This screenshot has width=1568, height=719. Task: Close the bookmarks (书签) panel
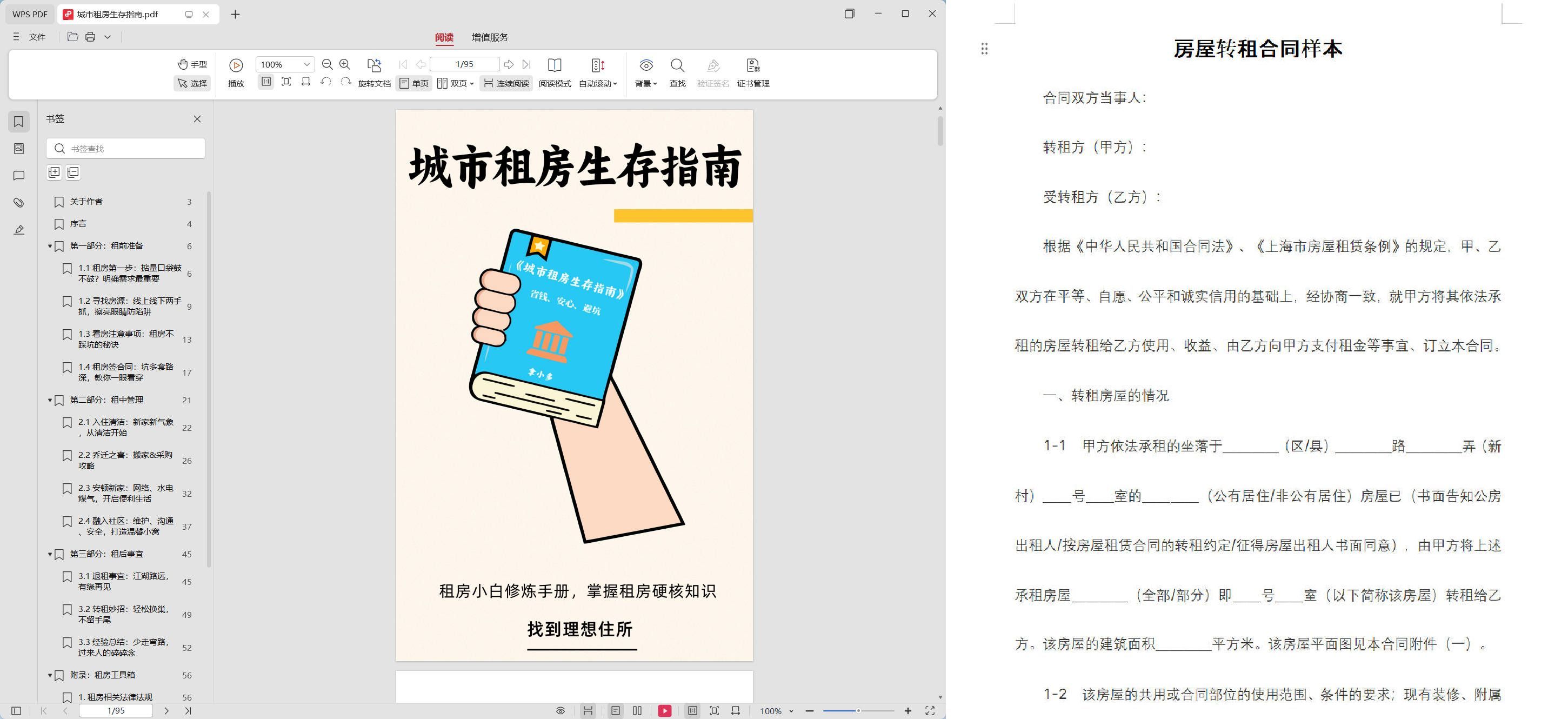(197, 119)
